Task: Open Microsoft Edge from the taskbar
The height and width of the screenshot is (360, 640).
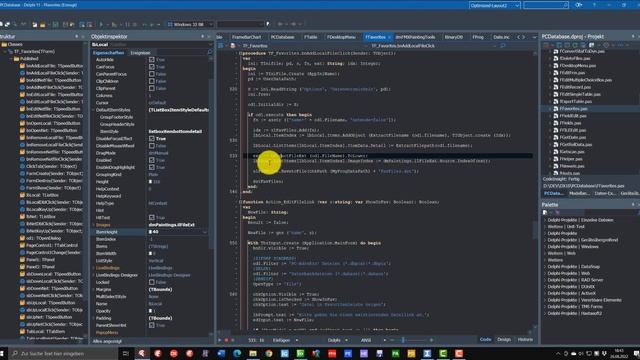Action: point(237,353)
